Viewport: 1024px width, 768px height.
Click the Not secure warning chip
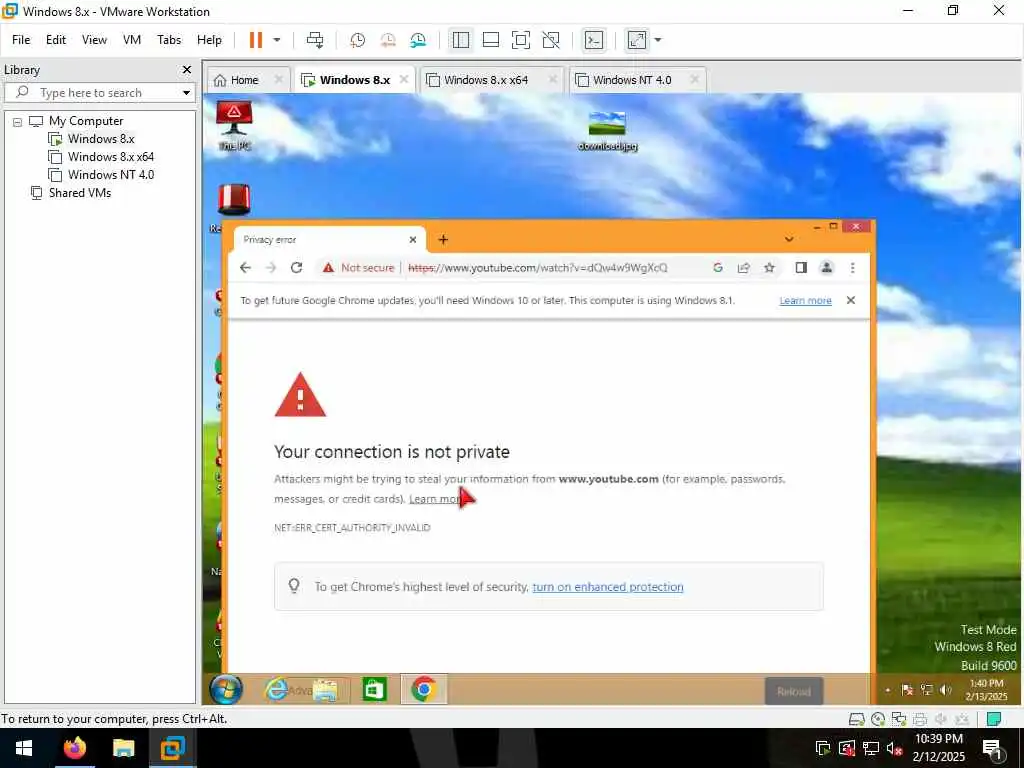coord(359,268)
